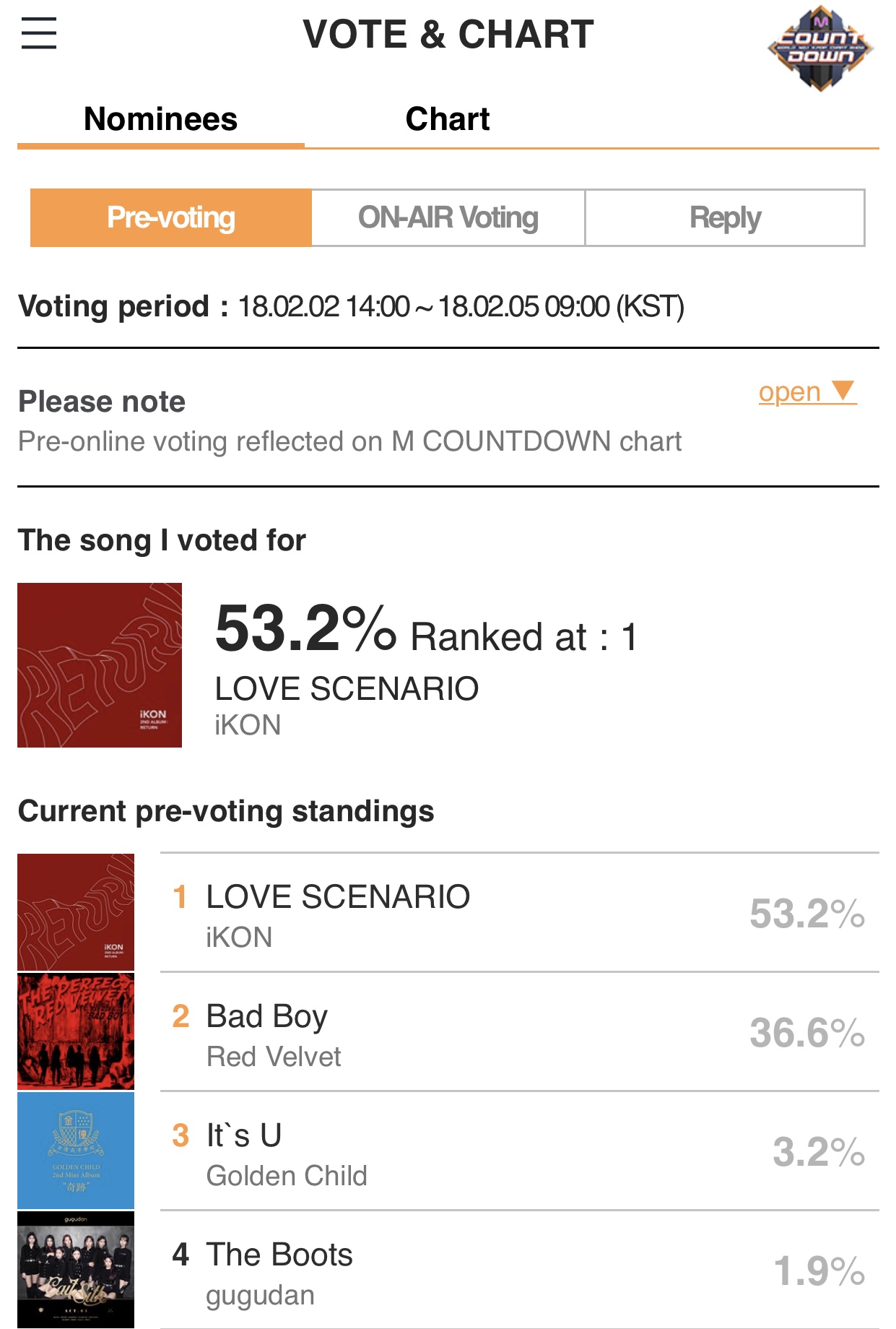Expand the Please note section via open
Image resolution: width=896 pixels, height=1329 pixels.
point(790,393)
